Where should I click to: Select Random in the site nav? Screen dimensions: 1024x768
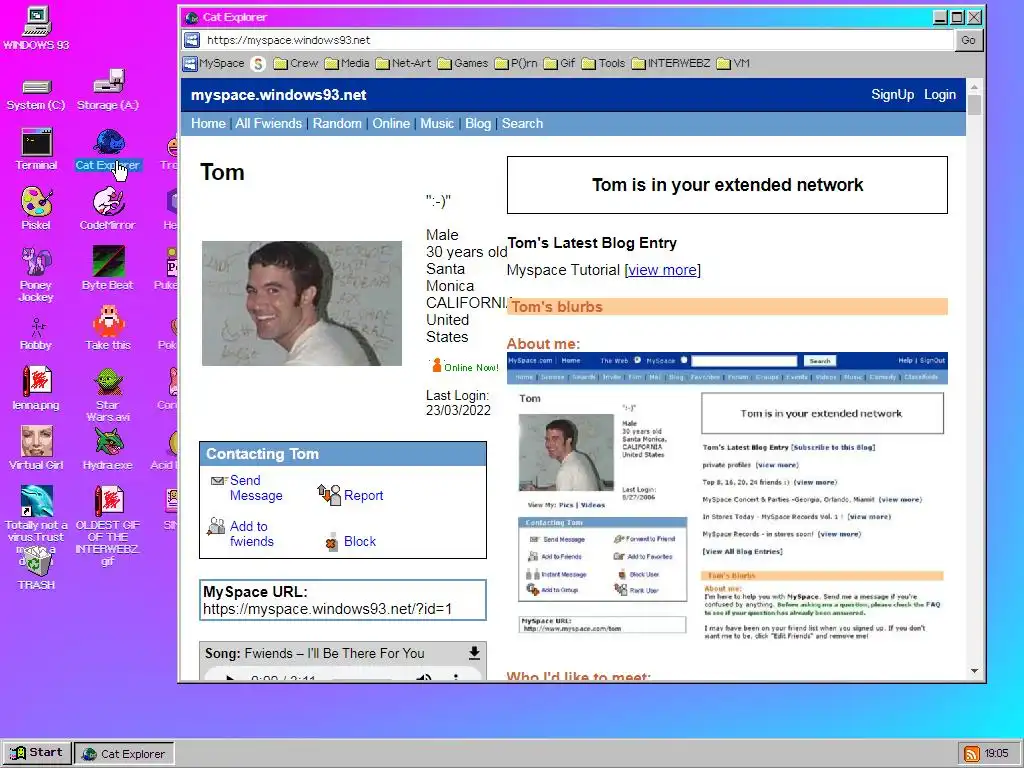pos(337,123)
